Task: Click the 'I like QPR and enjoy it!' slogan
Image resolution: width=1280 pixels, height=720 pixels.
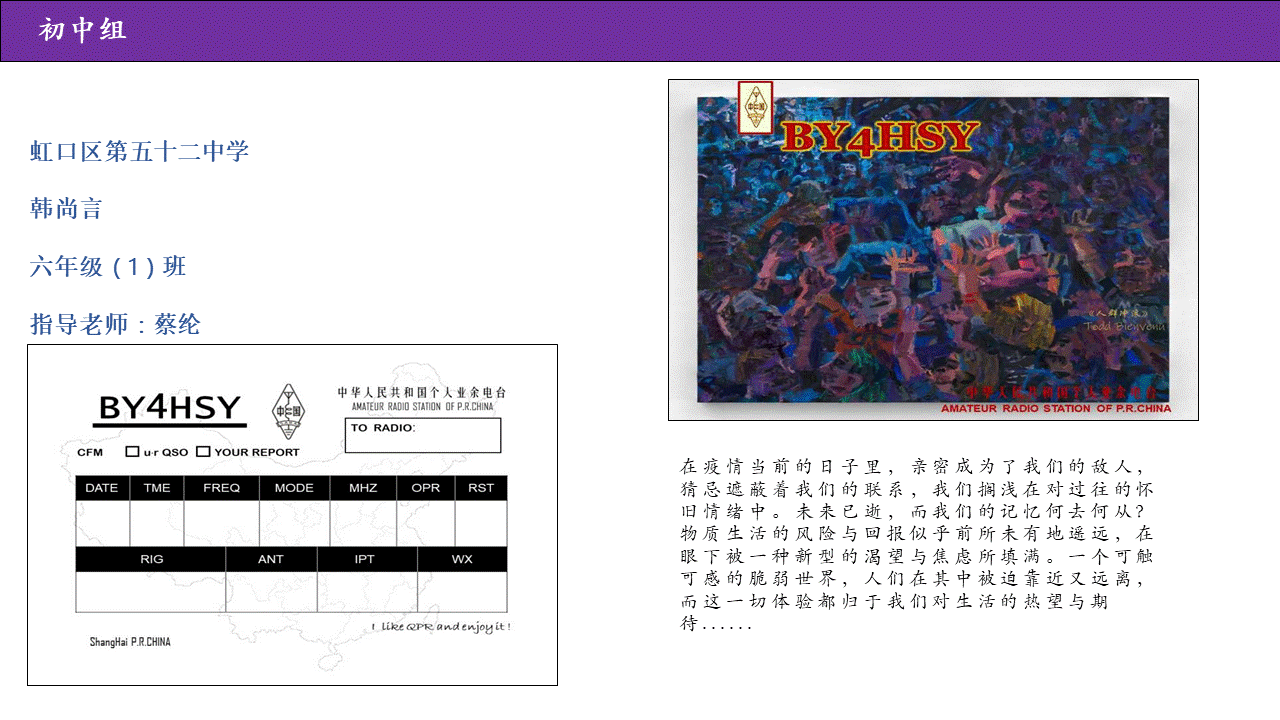Action: (441, 627)
